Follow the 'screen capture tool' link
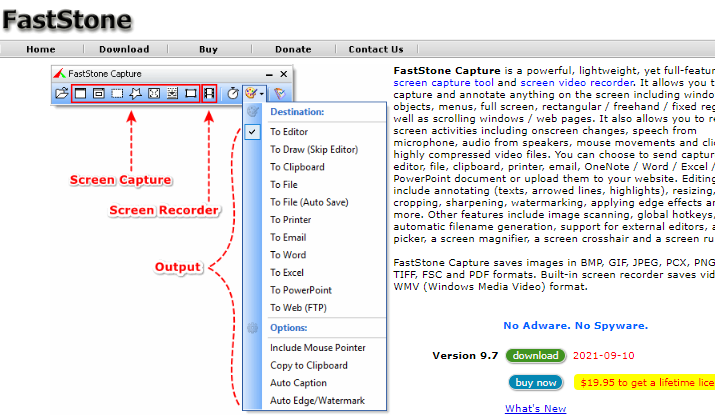This screenshot has height=420, width=715. [x=443, y=83]
